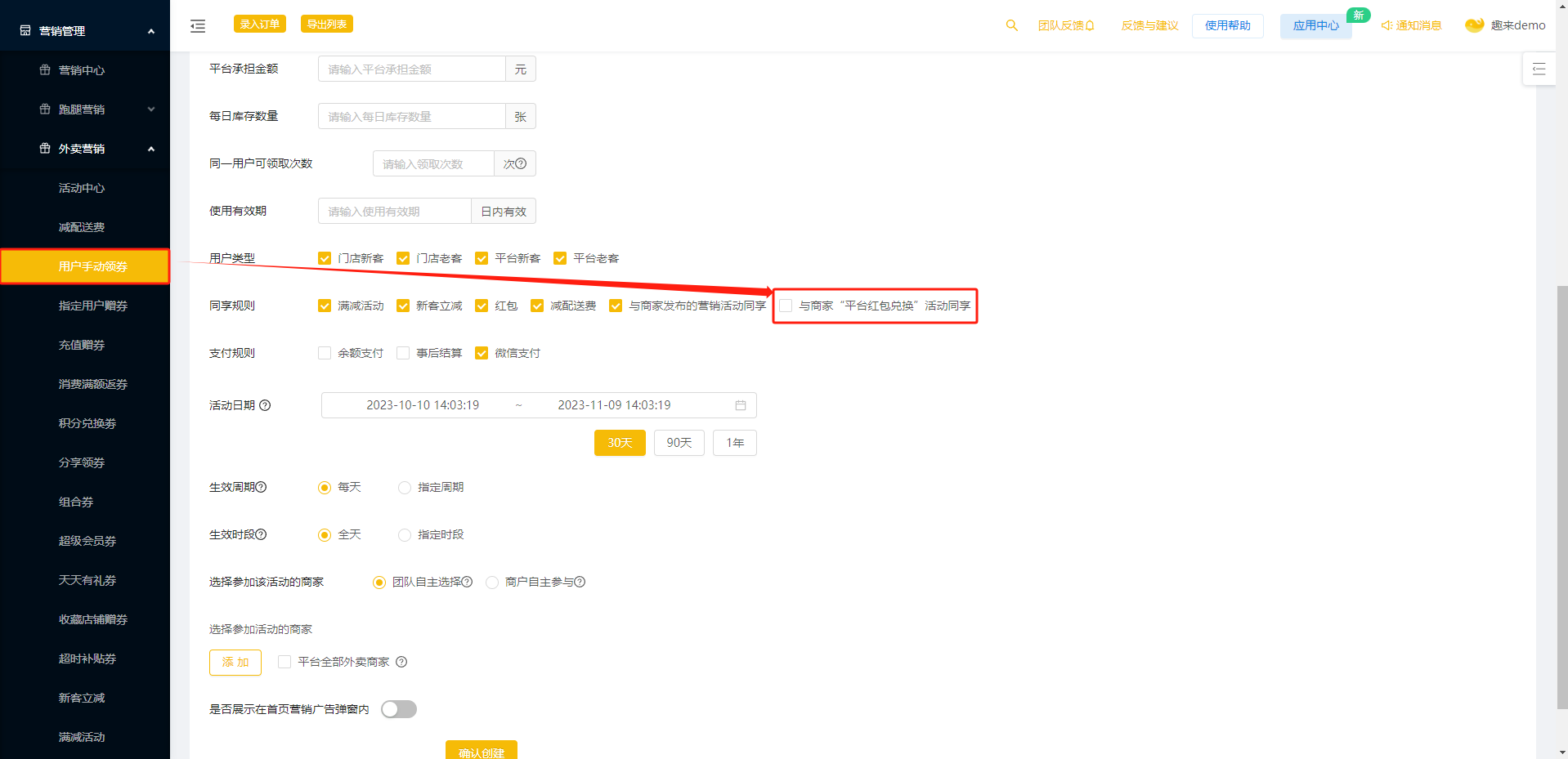Click the search magnifier icon

(1012, 25)
